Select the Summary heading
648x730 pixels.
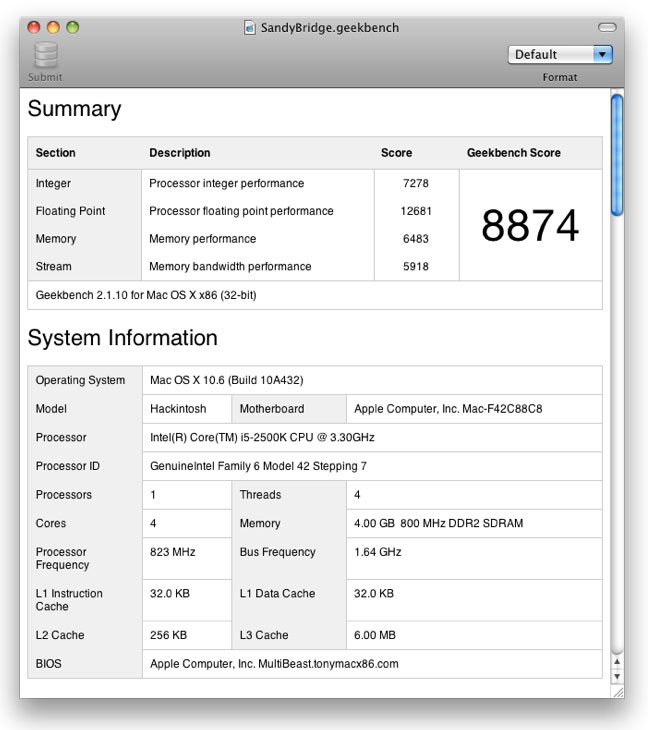pos(74,109)
